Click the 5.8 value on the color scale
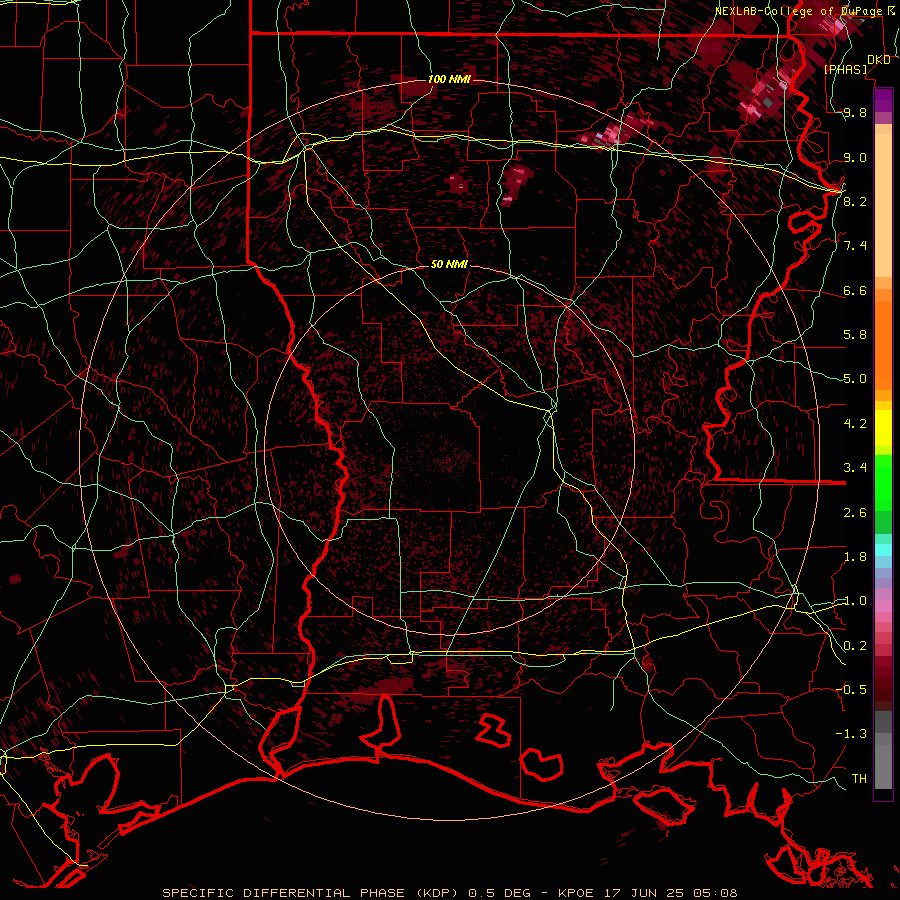Image resolution: width=900 pixels, height=900 pixels. (855, 335)
